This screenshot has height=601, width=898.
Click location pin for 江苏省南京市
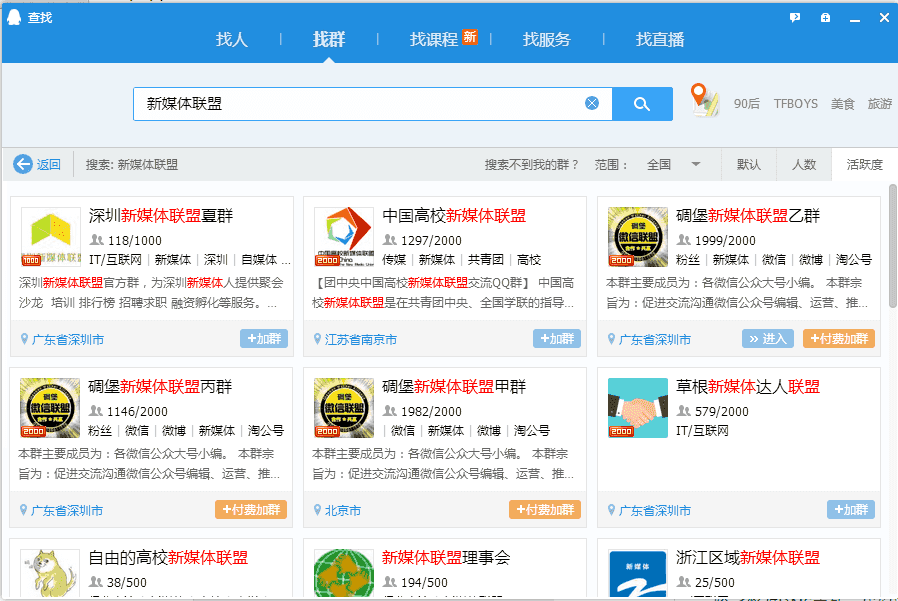[x=316, y=339]
